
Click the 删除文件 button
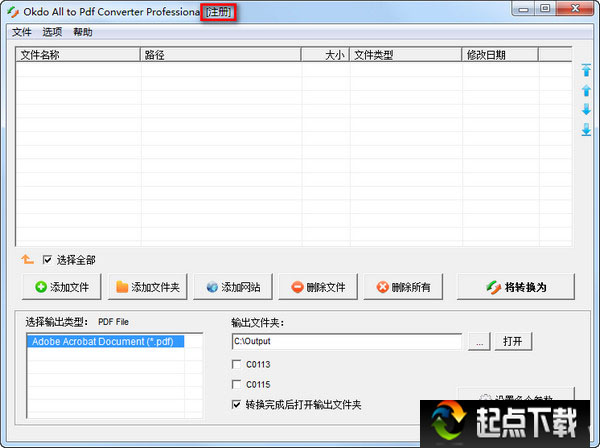click(318, 287)
